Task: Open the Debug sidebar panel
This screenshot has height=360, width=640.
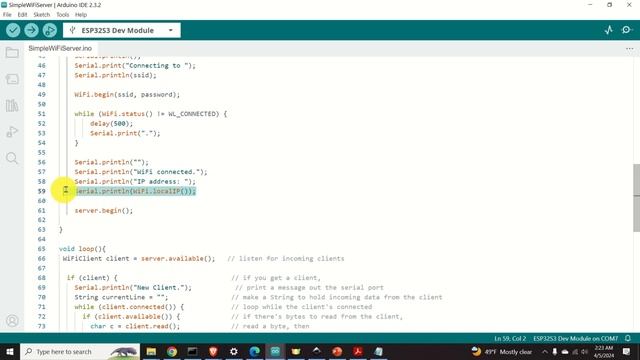Action: (x=12, y=132)
